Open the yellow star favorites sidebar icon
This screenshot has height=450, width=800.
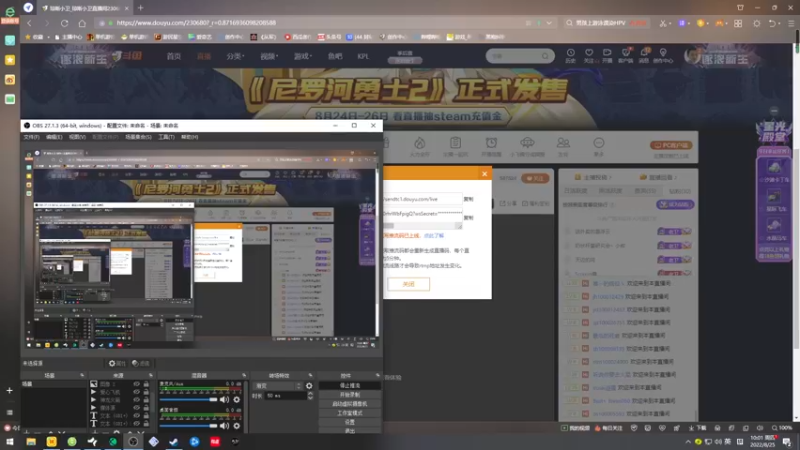pos(10,60)
